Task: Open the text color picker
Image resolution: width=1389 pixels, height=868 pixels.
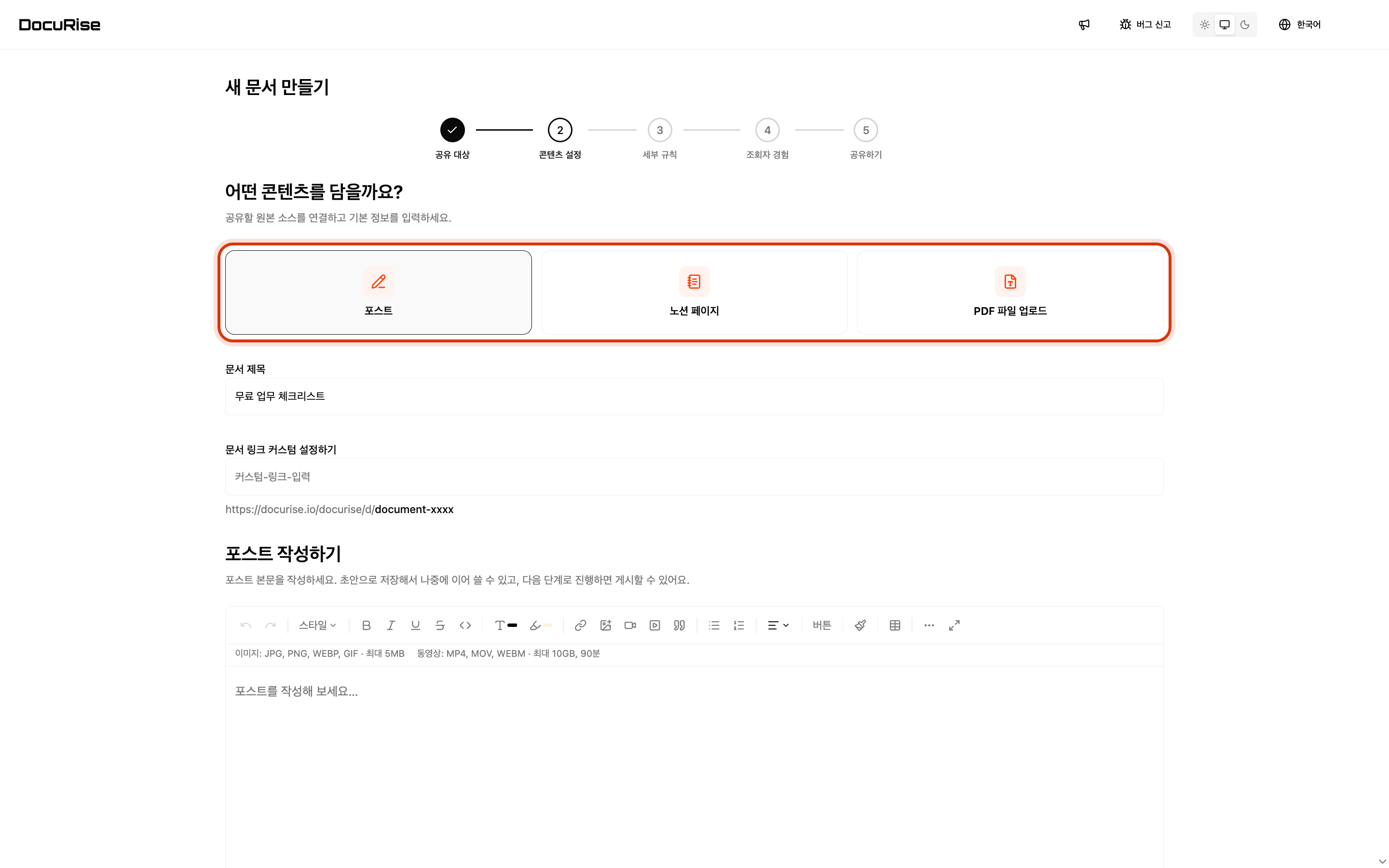Action: [505, 625]
